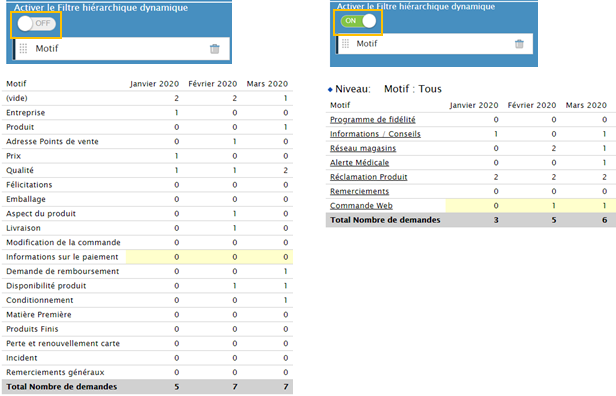Open the Alerte Médicale row link
Viewport: 616px width, 396px height.
[x=359, y=163]
